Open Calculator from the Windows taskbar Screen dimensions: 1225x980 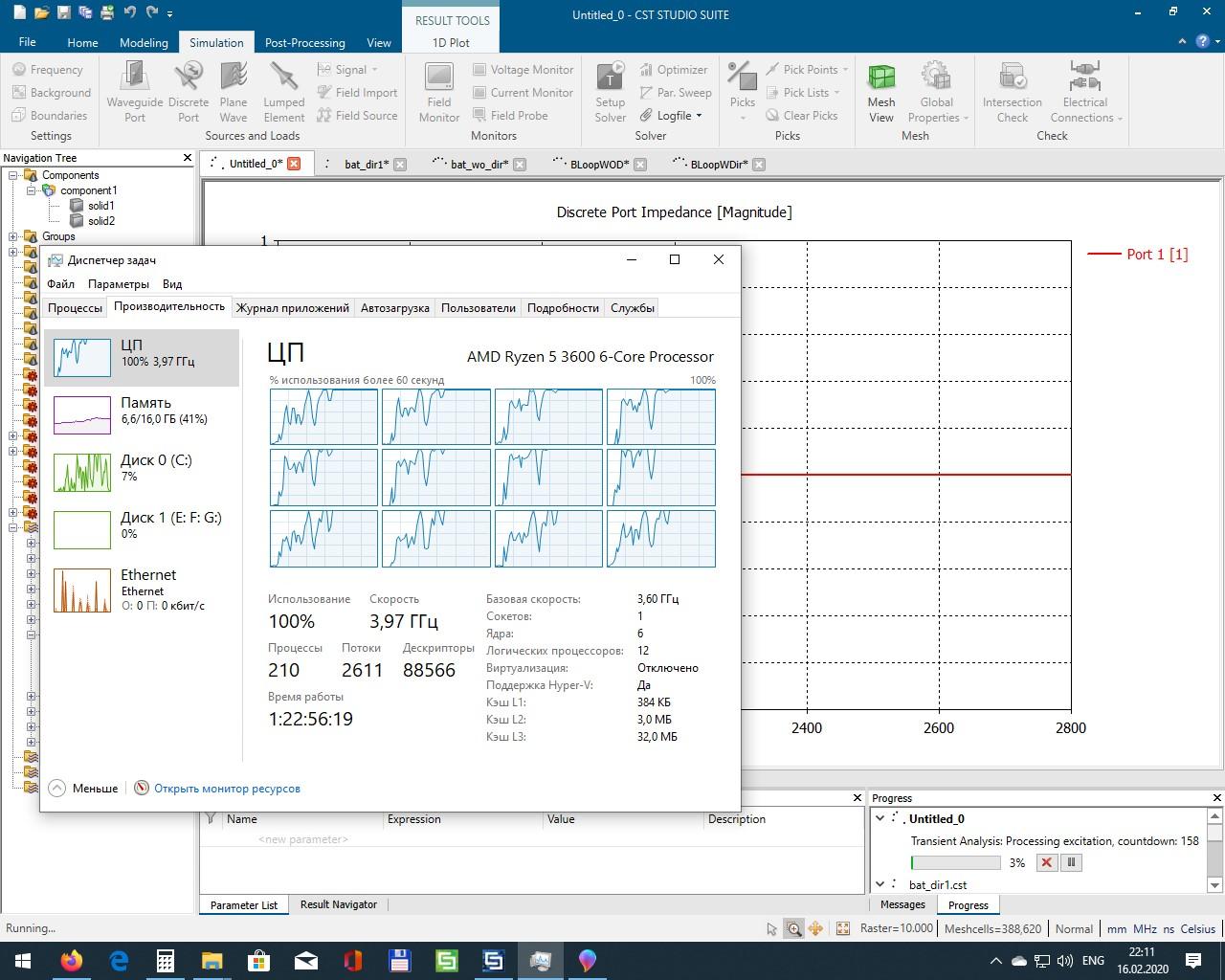pos(165,960)
